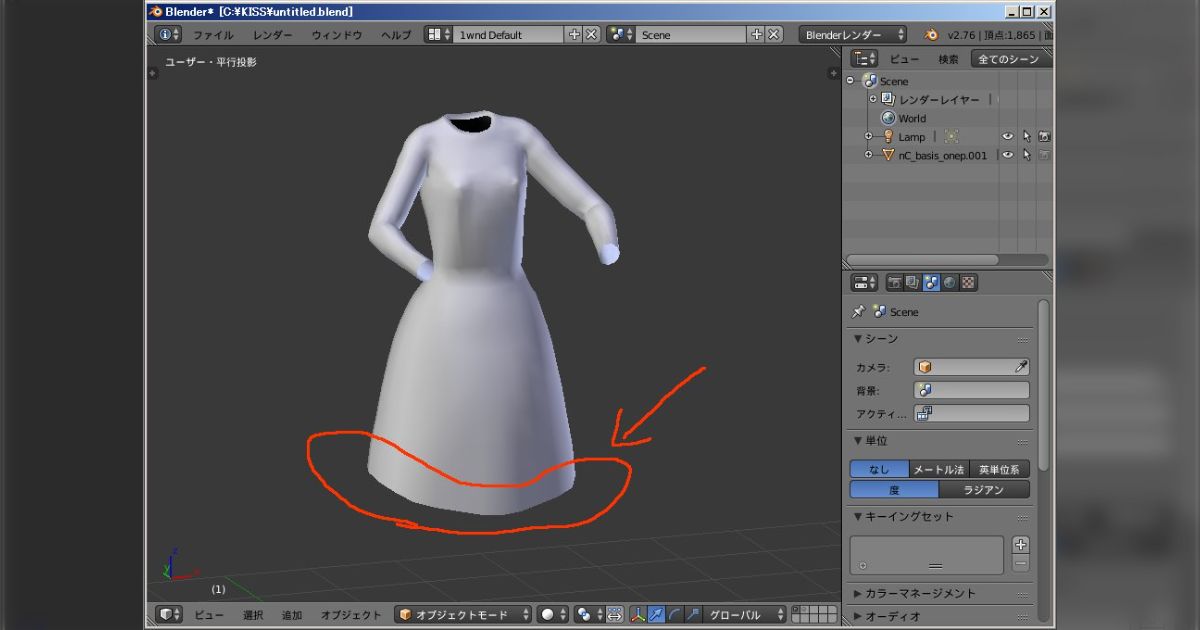Image resolution: width=1200 pixels, height=630 pixels.
Task: Hide the Lamp using its eye toggle
Action: click(1008, 136)
